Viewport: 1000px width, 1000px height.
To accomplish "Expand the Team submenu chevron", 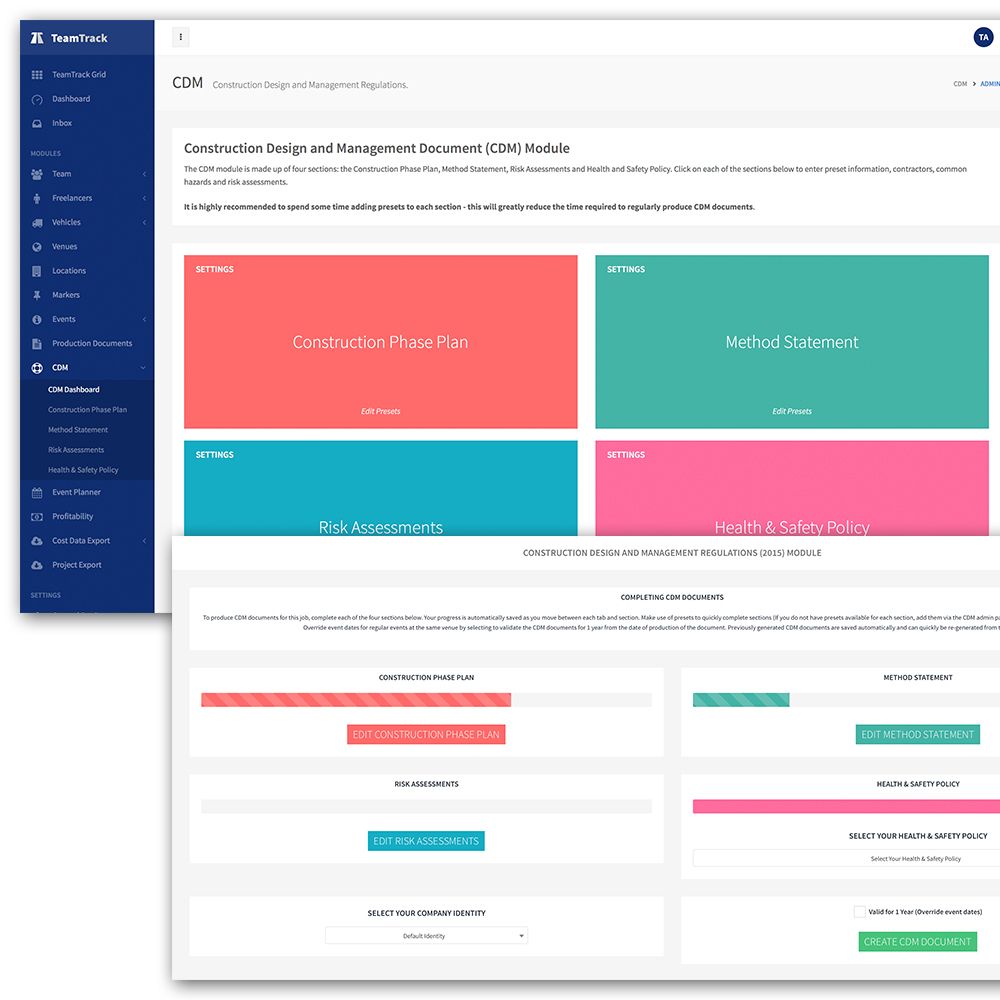I will (x=144, y=174).
